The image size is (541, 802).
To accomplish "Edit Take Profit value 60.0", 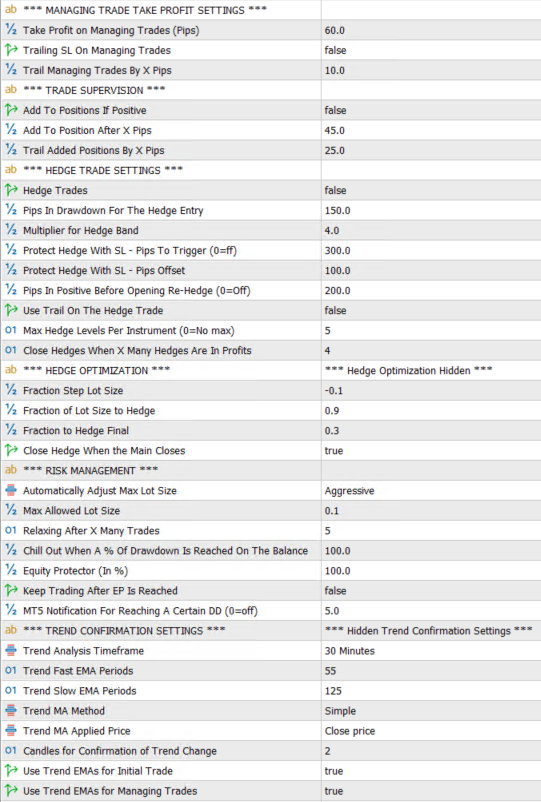I will tap(334, 30).
